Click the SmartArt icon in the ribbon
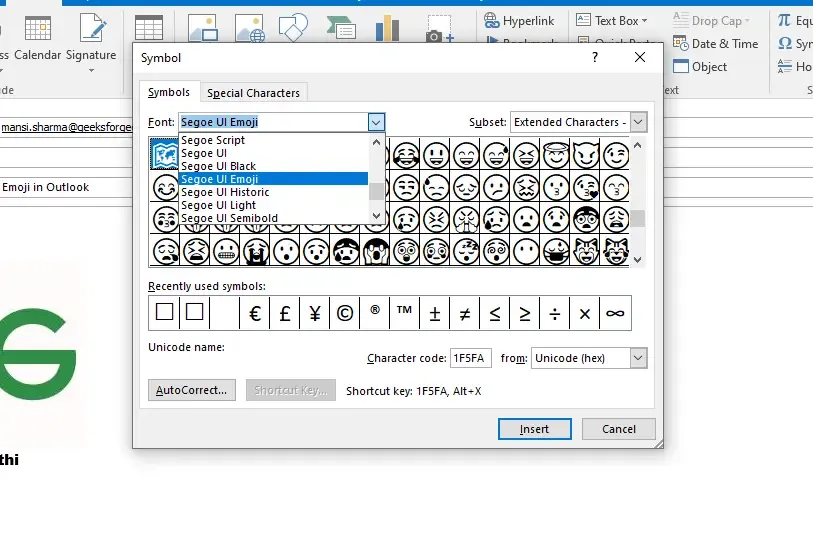813x540 pixels. coord(341,27)
